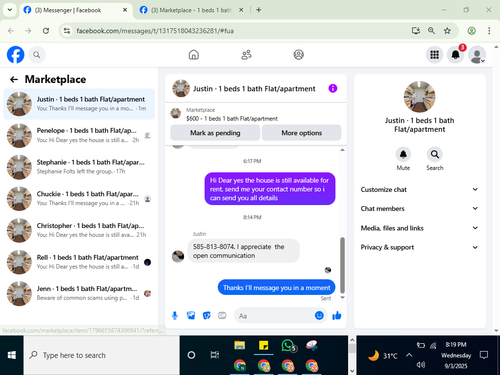Open Justin's conversation in the list
Image resolution: width=500 pixels, height=375 pixels.
coord(79,104)
